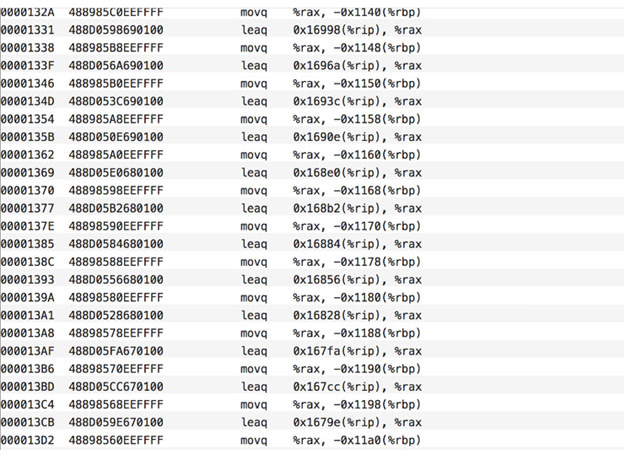Click the operand 0x167cc(%rip), %rax
Image resolution: width=625 pixels, height=455 pixels.
point(357,386)
